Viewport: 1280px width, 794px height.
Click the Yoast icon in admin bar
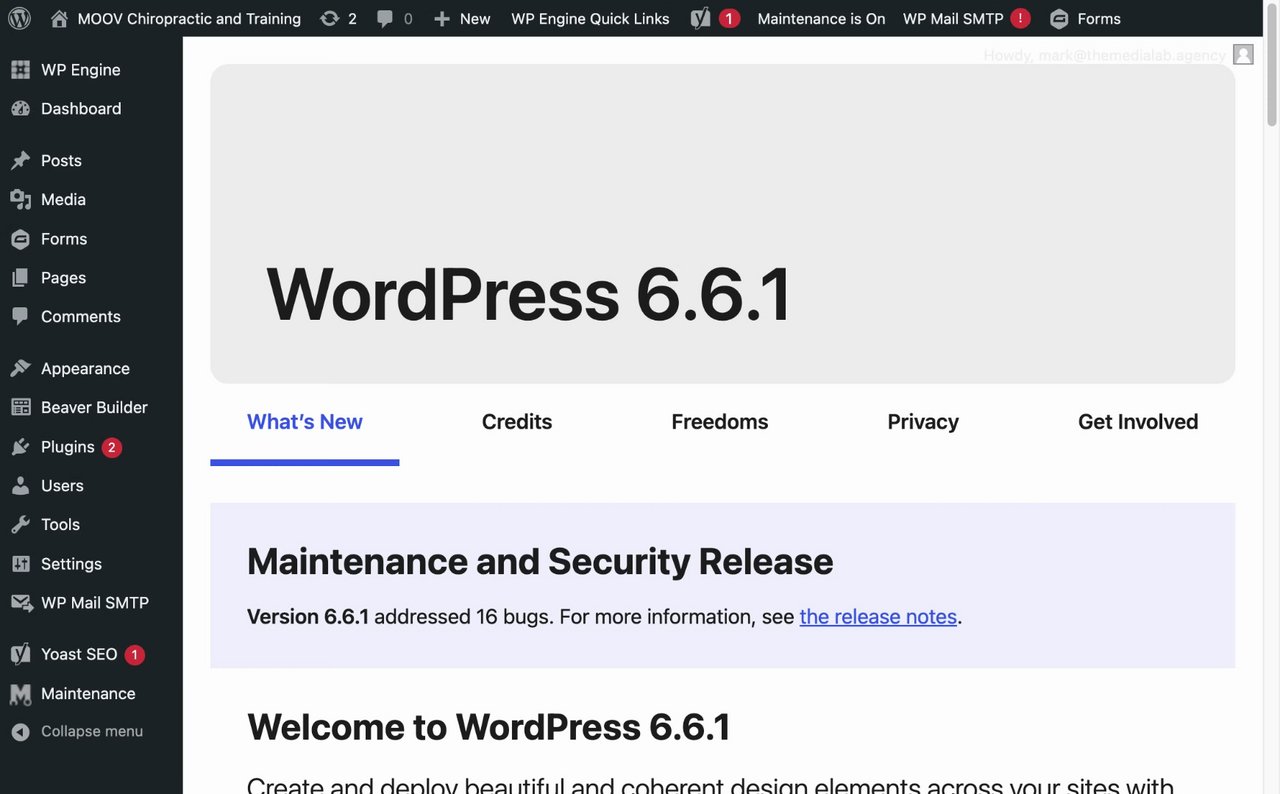pyautogui.click(x=700, y=18)
